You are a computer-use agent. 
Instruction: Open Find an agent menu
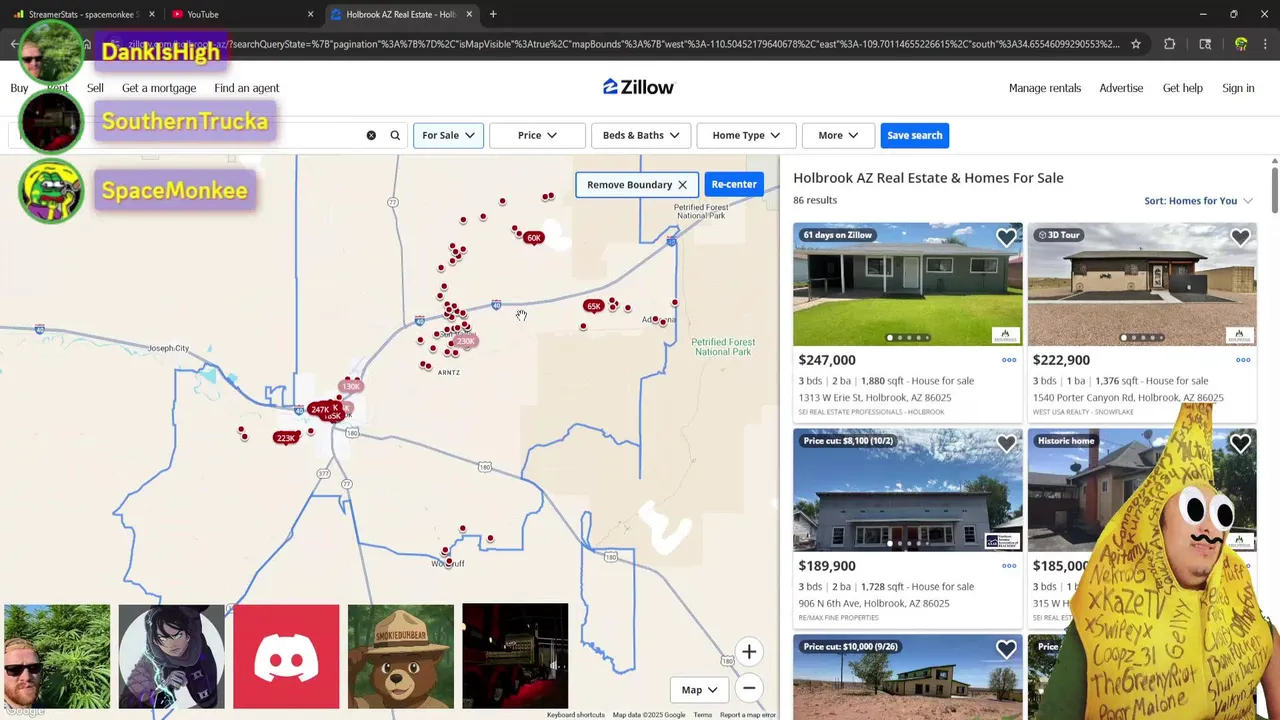246,88
